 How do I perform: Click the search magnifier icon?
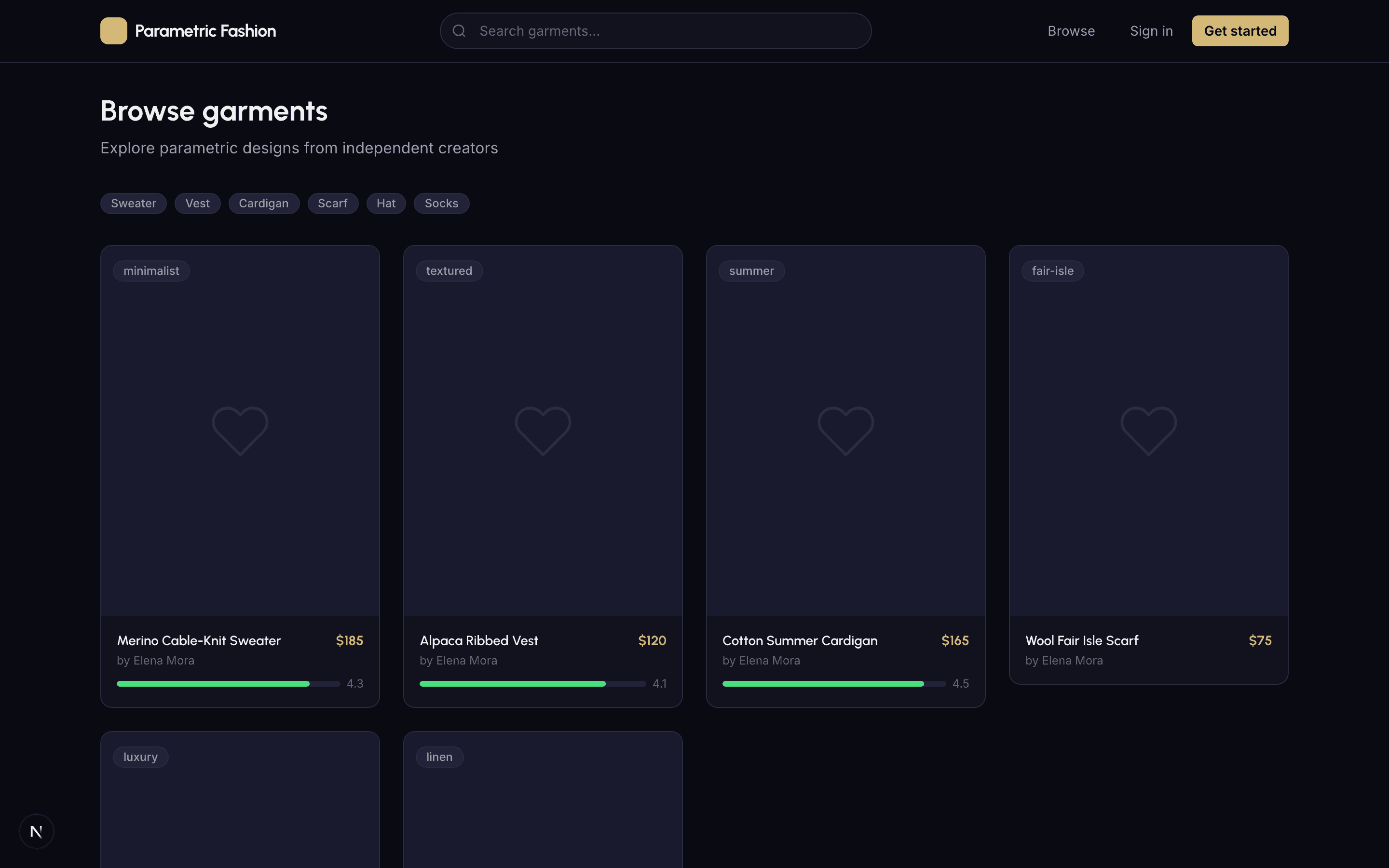pyautogui.click(x=459, y=30)
